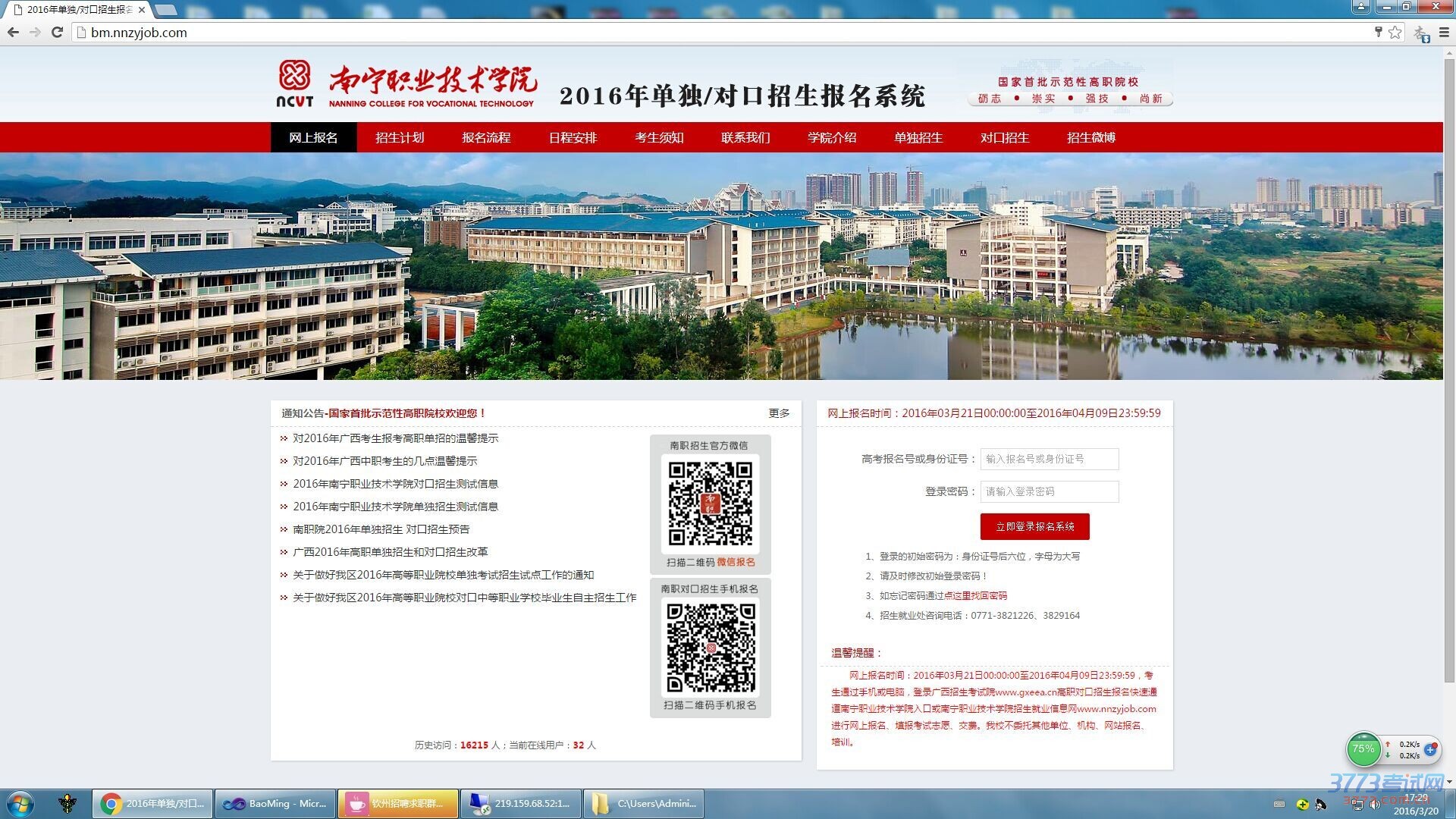Click the 75% green floating widget
The height and width of the screenshot is (819, 1456).
point(1363,749)
